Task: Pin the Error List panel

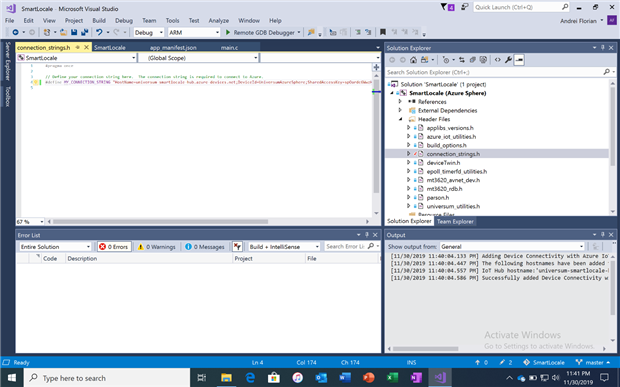Action: click(367, 235)
